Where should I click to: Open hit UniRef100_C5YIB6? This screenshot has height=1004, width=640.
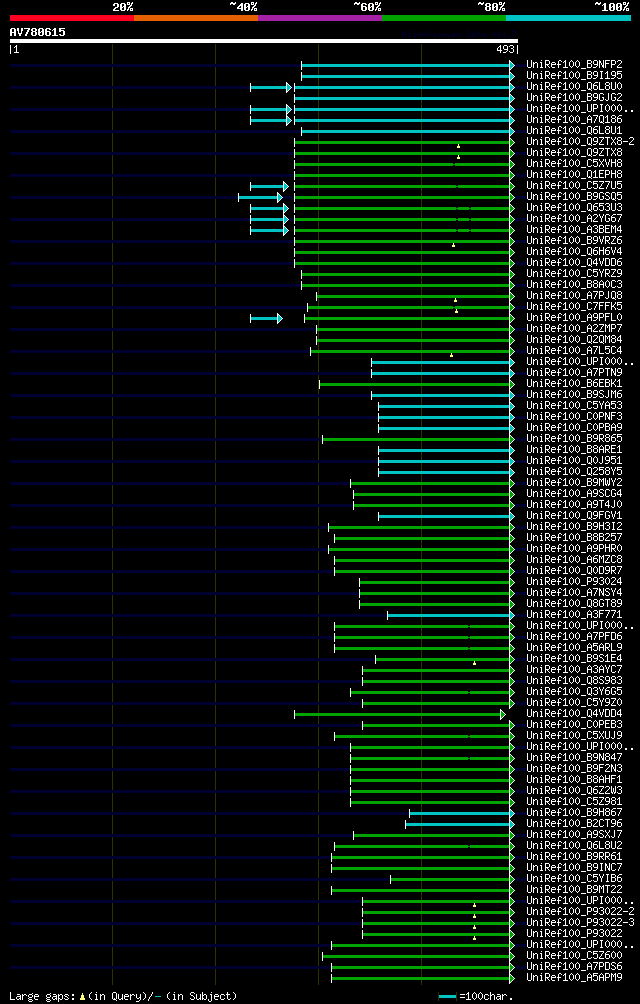click(x=574, y=878)
